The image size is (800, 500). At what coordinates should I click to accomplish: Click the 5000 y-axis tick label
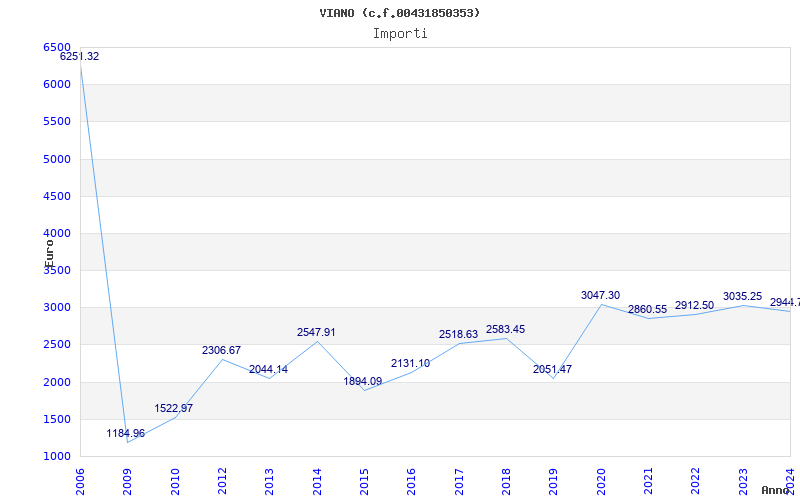tap(57, 159)
